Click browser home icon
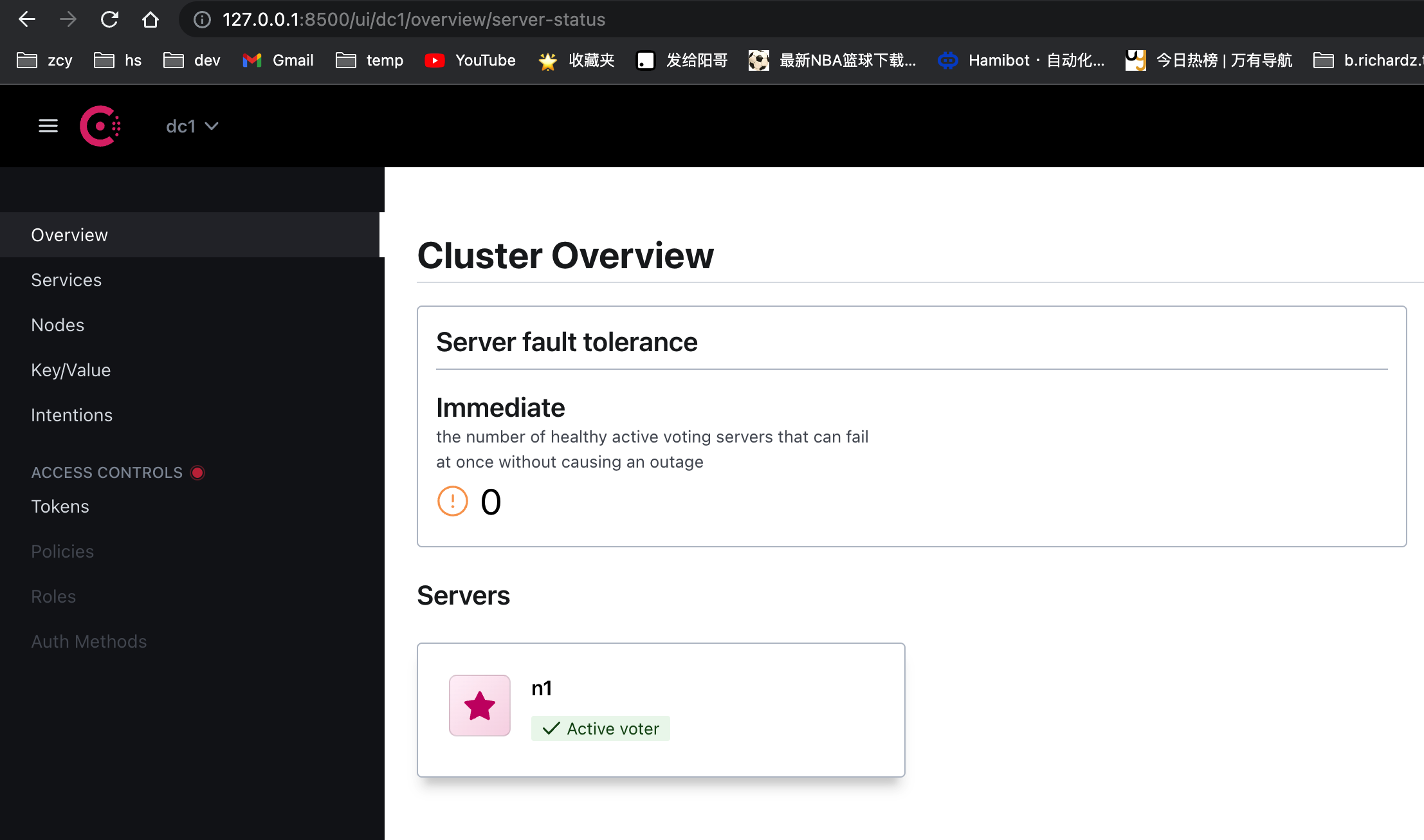Viewport: 1424px width, 840px height. click(x=151, y=19)
